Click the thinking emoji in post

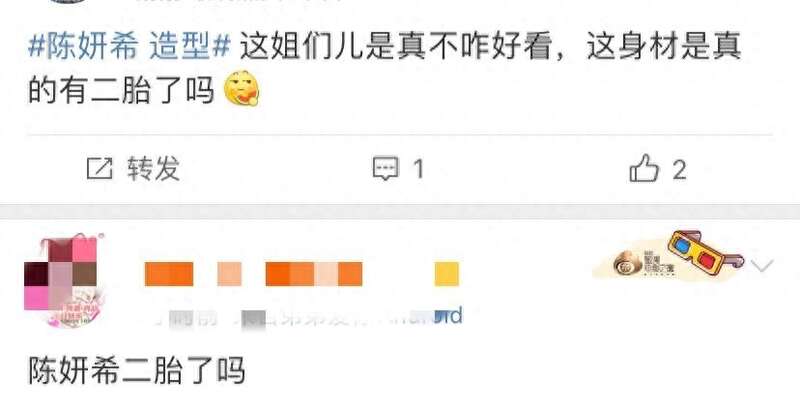click(242, 89)
